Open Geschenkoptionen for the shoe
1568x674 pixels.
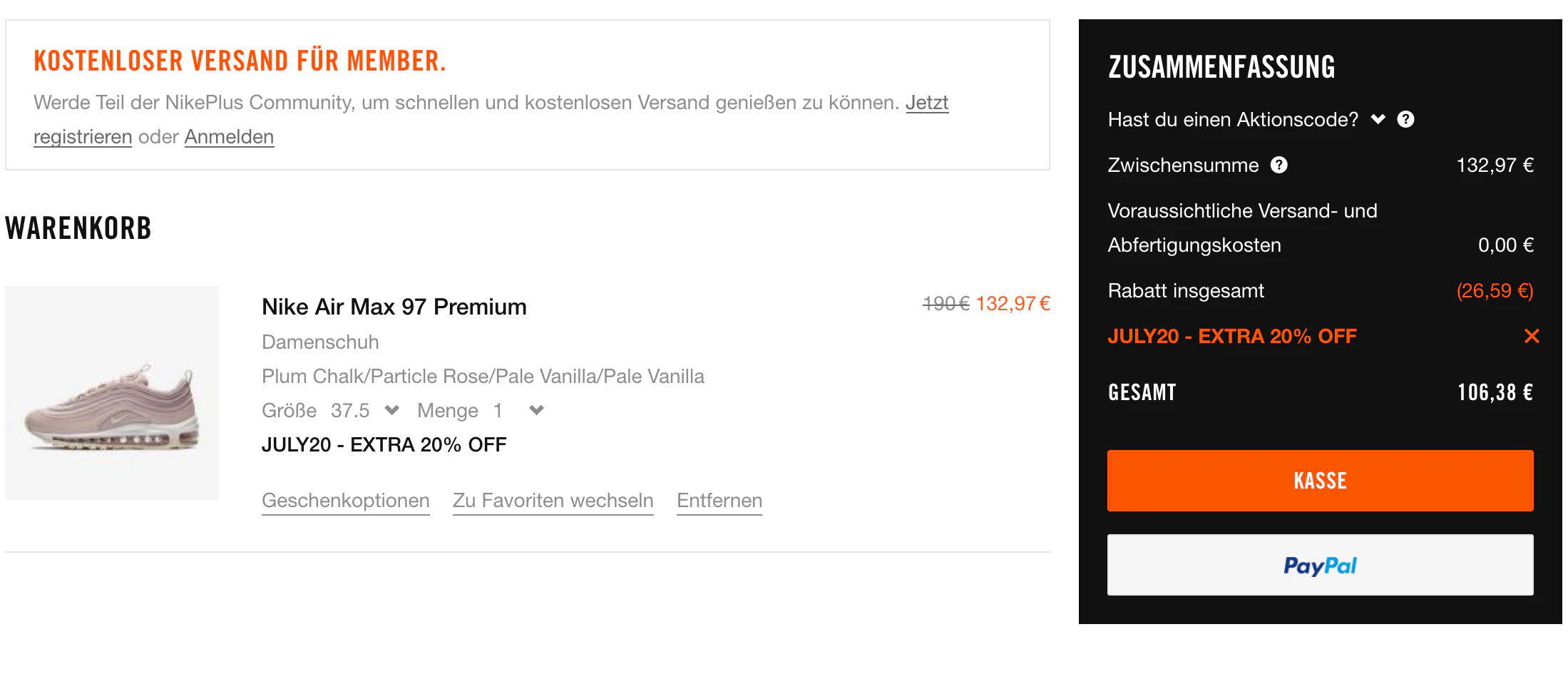tap(346, 501)
